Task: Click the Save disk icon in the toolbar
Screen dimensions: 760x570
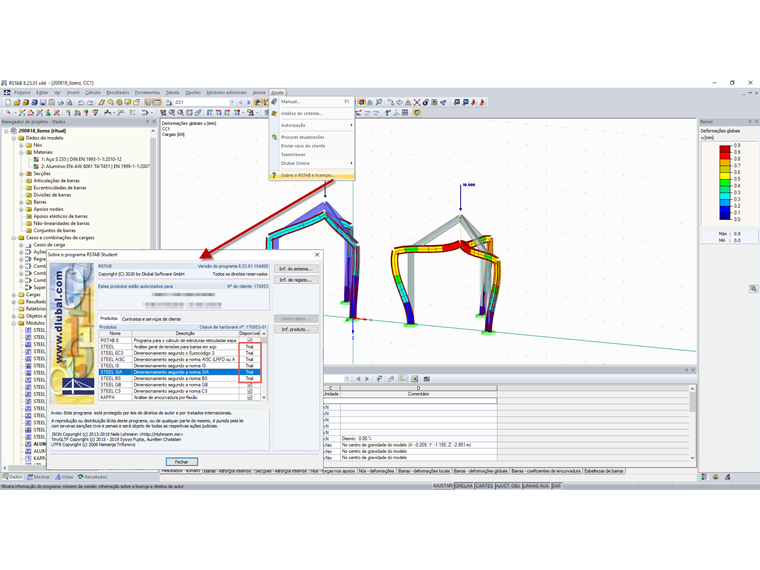Action: [x=43, y=102]
